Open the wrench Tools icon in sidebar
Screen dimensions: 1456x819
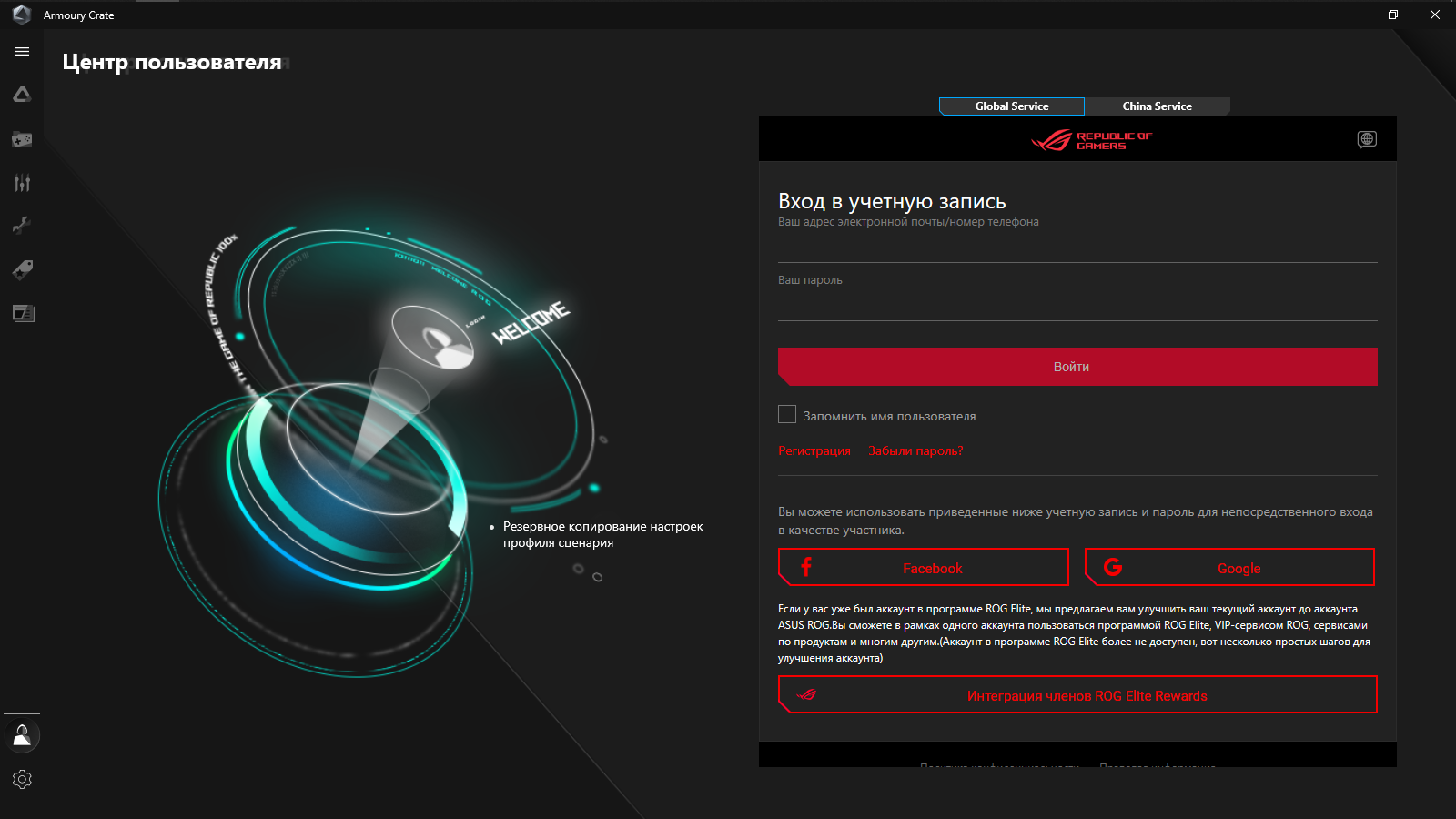pos(22,226)
